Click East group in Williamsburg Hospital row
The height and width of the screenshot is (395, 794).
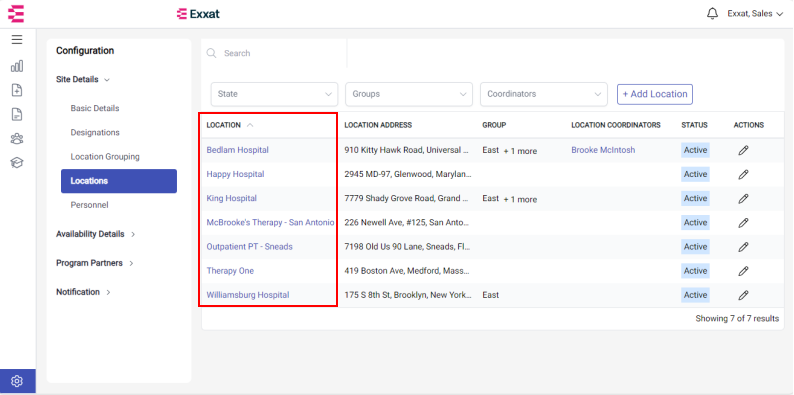[x=491, y=295]
